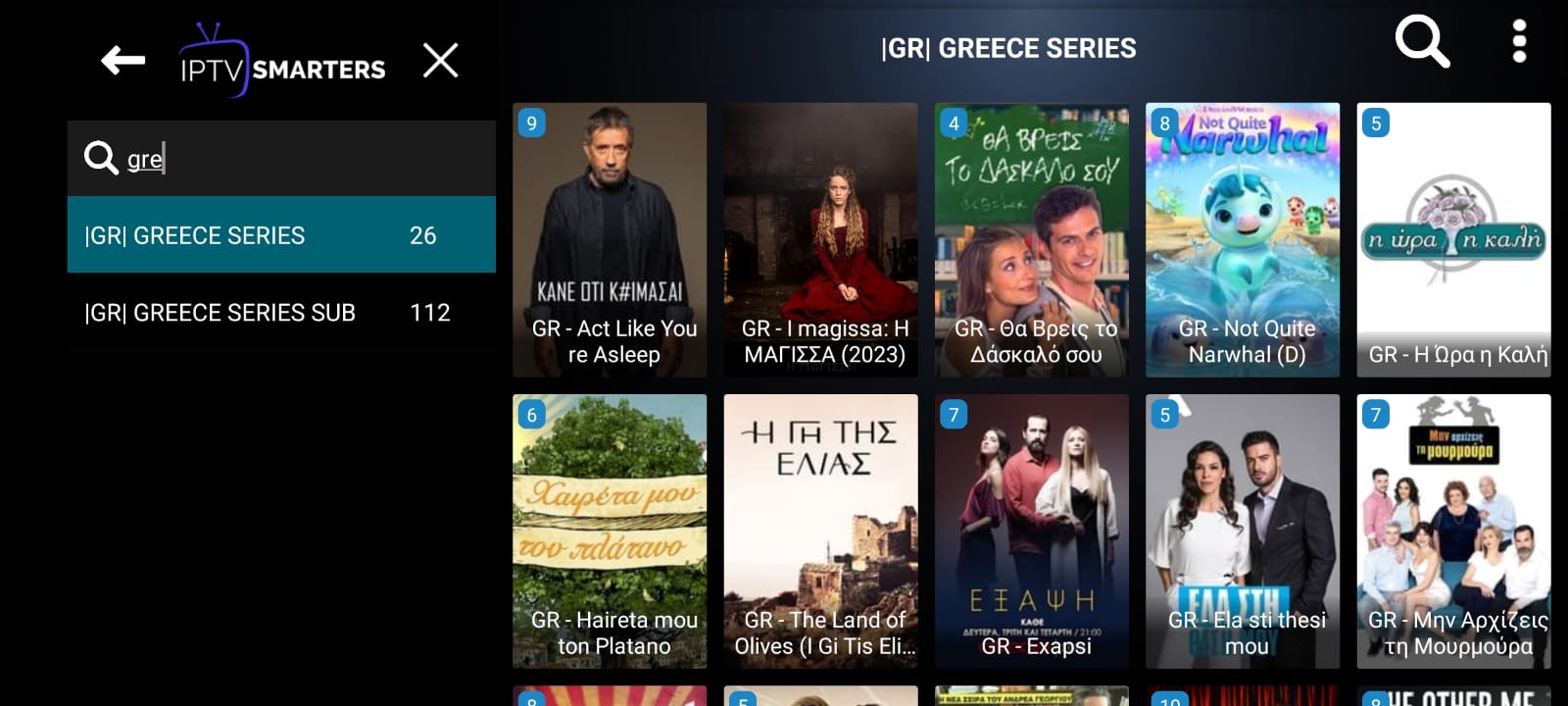Close the category search panel
The image size is (1568, 706).
440,61
